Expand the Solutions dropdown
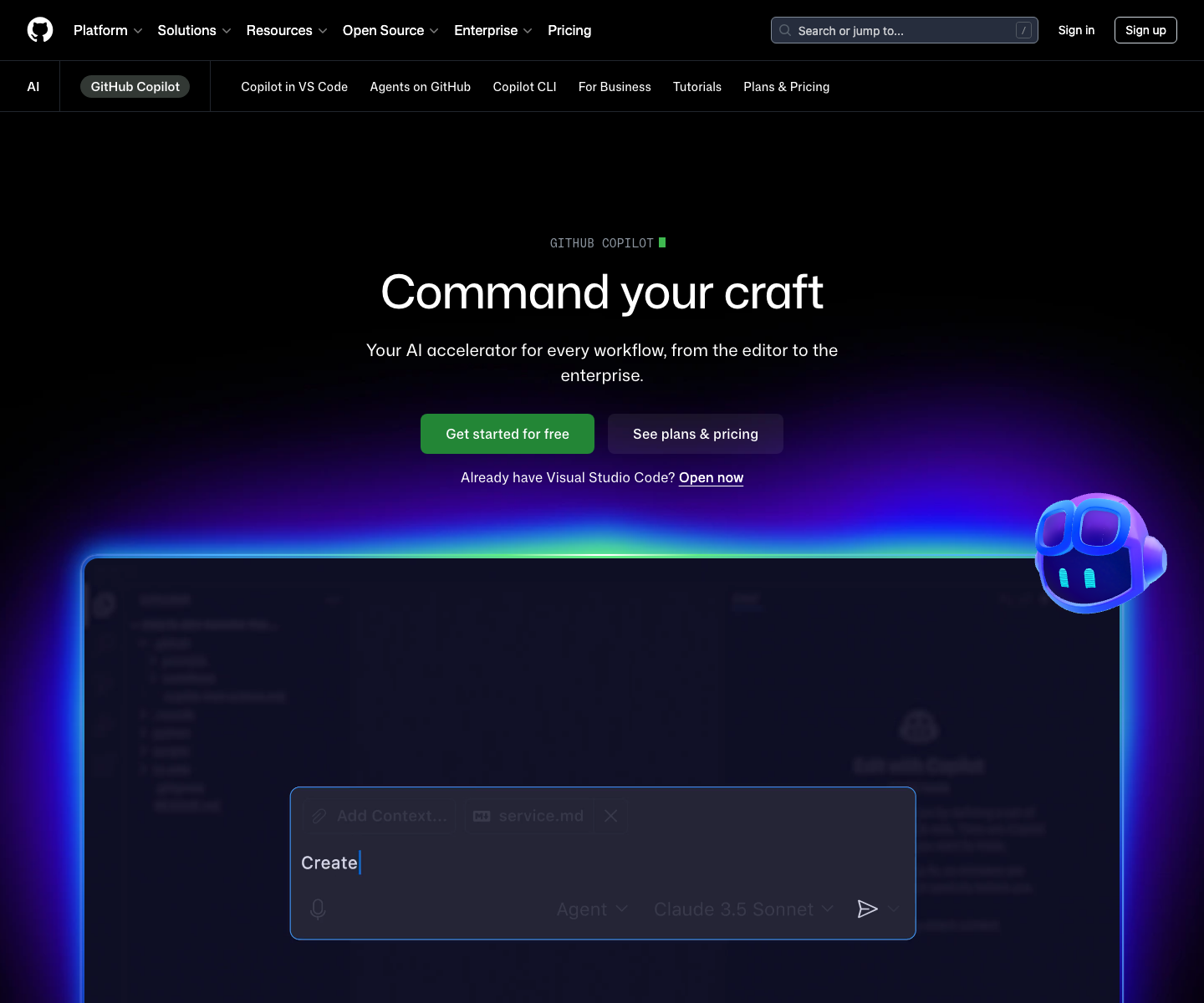This screenshot has height=1003, width=1204. coord(194,30)
